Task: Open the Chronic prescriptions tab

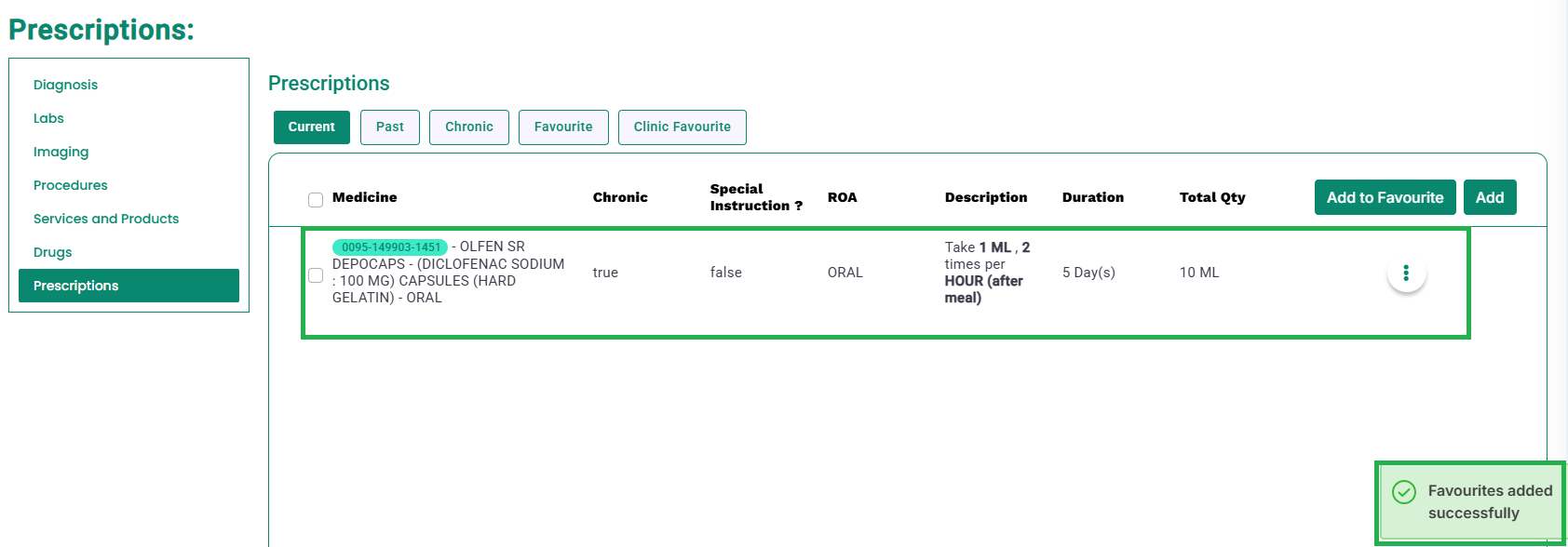Action: 469,127
